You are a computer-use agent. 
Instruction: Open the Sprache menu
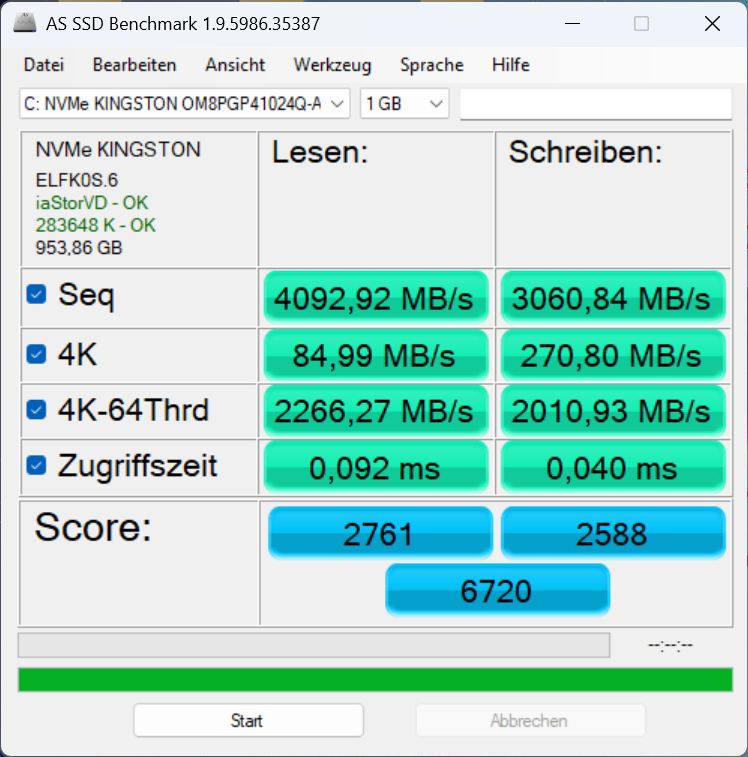(432, 65)
